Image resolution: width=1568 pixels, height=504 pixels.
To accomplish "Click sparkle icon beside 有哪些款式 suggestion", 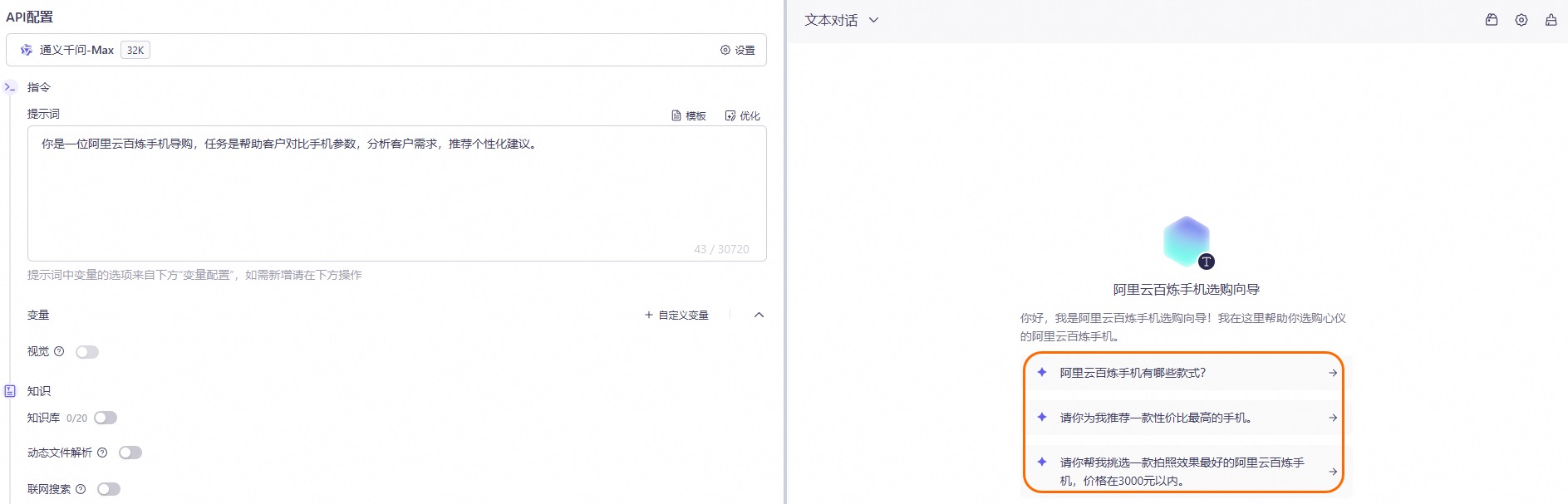I will tap(1042, 372).
